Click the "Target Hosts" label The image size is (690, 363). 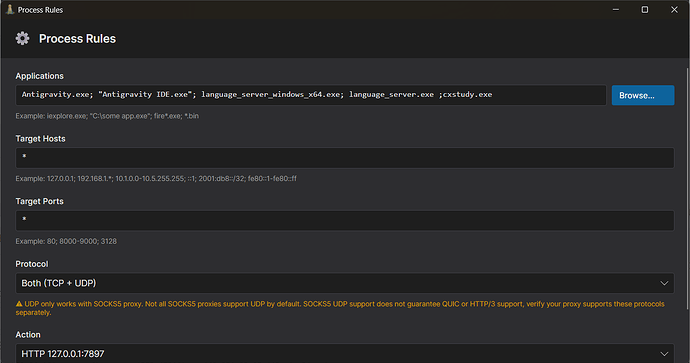(x=40, y=139)
